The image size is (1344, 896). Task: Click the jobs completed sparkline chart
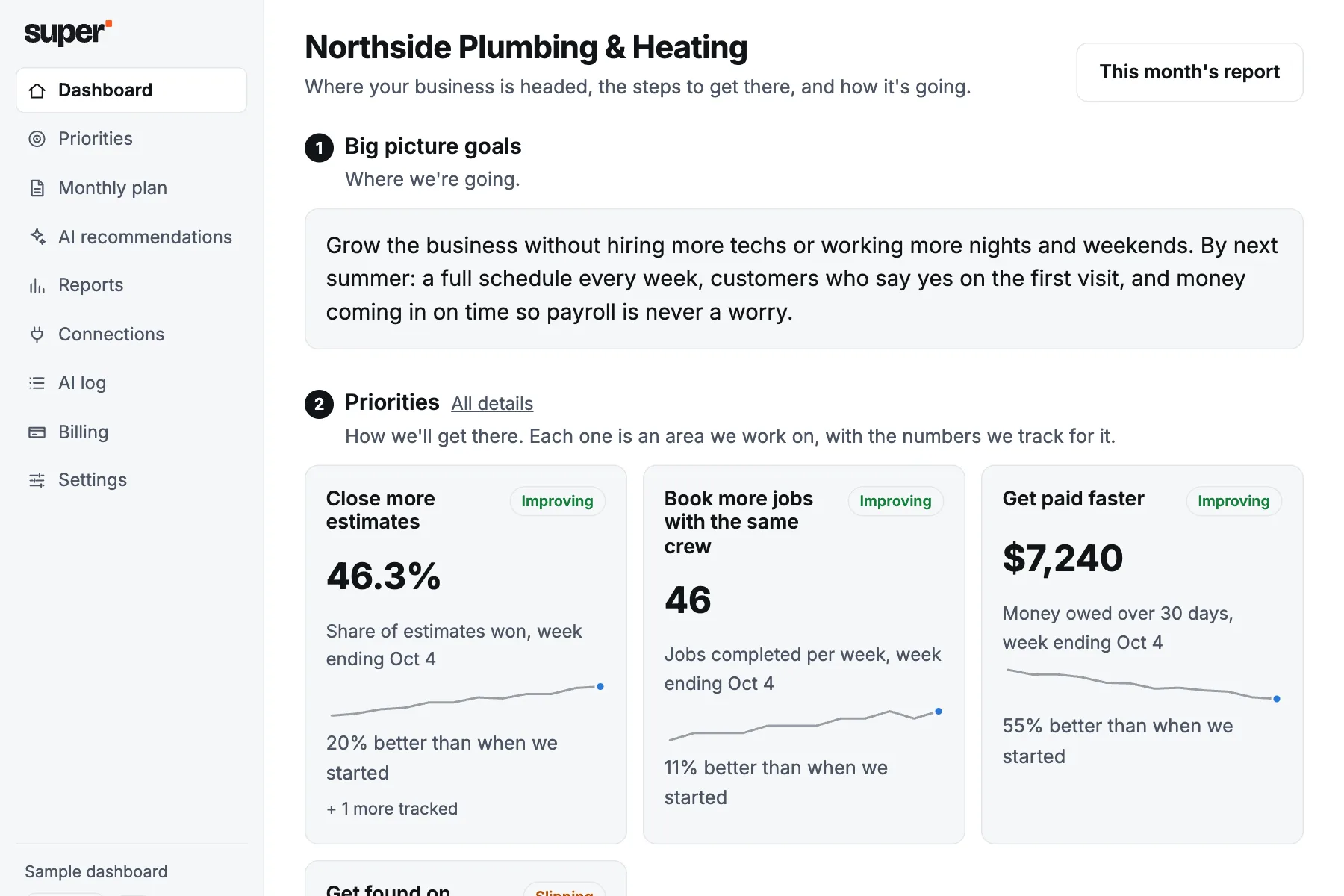(x=805, y=724)
